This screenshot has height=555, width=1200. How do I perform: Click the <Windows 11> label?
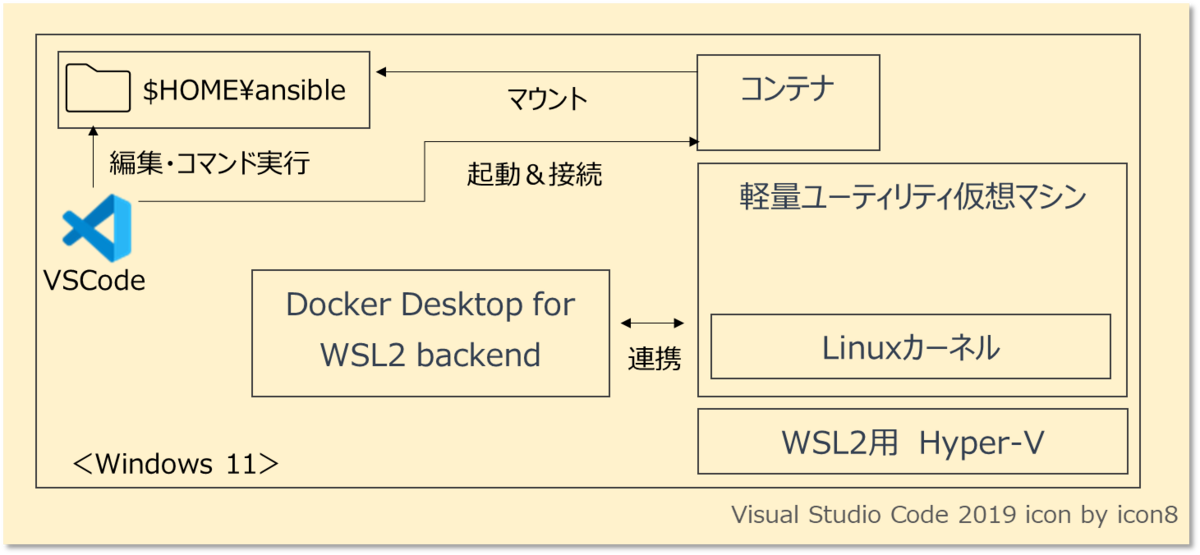pyautogui.click(x=176, y=465)
